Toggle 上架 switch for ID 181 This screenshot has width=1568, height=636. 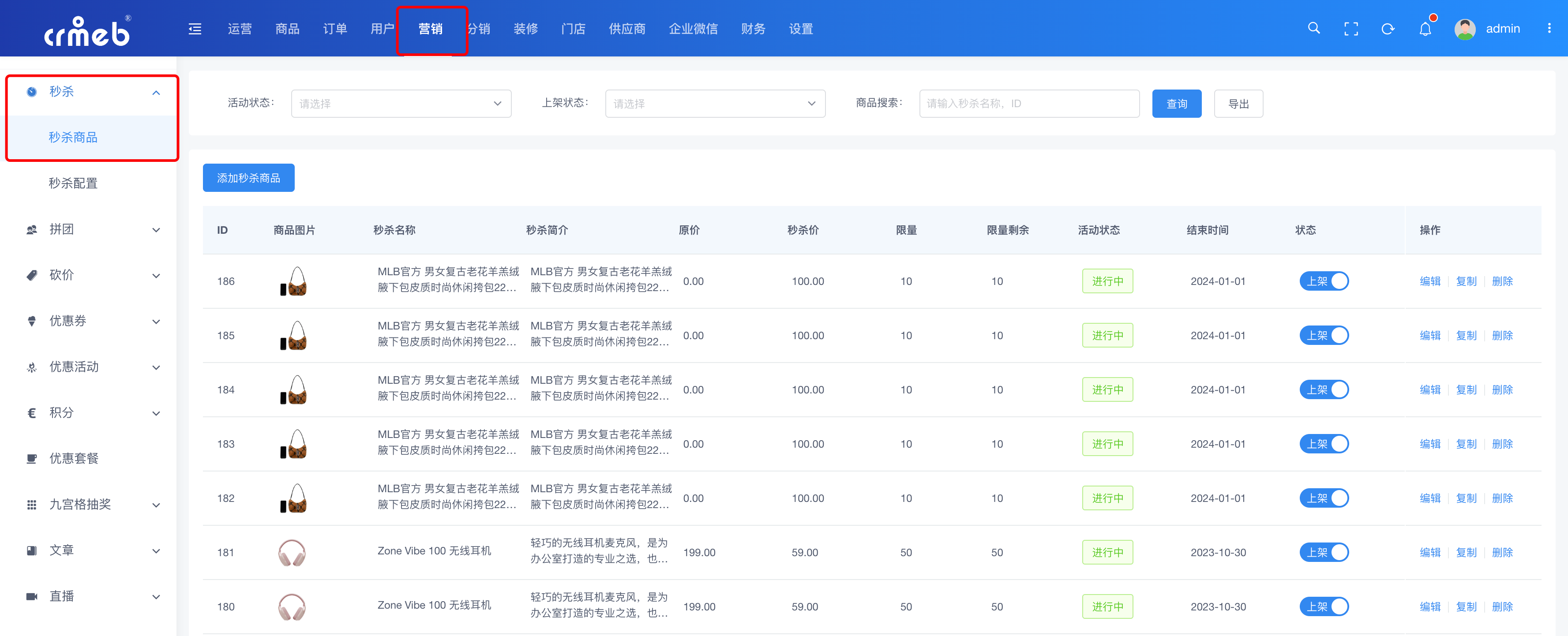click(x=1324, y=553)
